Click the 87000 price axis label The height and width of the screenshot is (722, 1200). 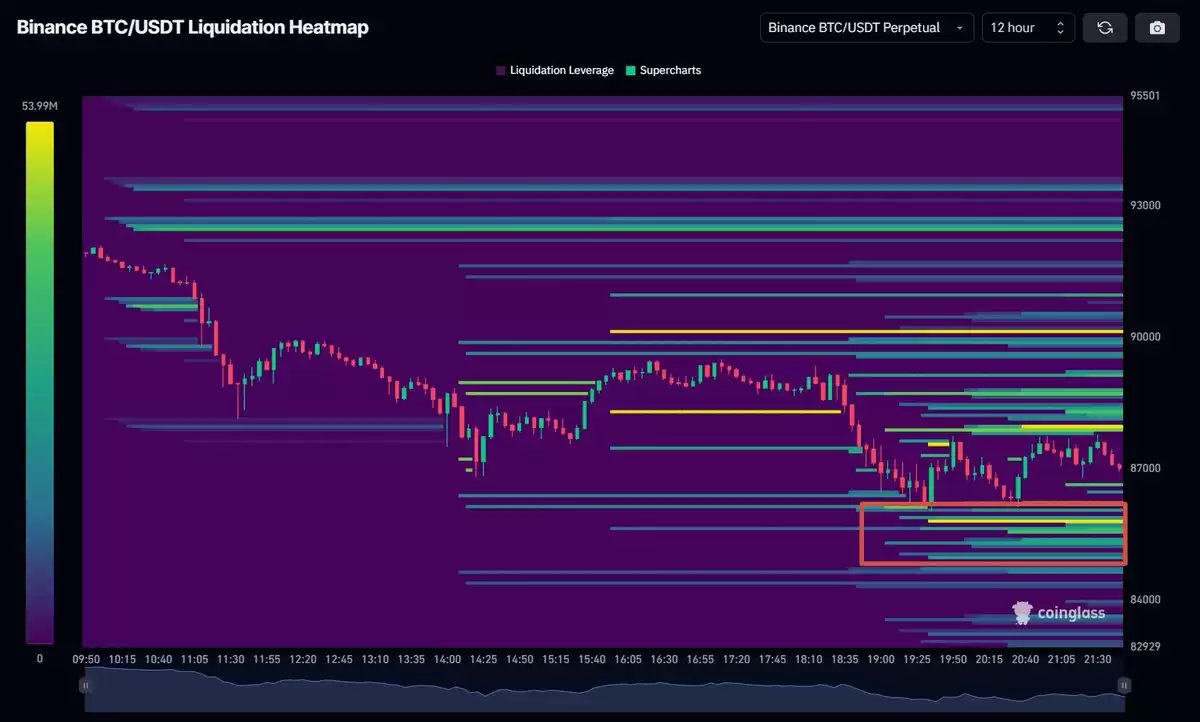coord(1145,468)
